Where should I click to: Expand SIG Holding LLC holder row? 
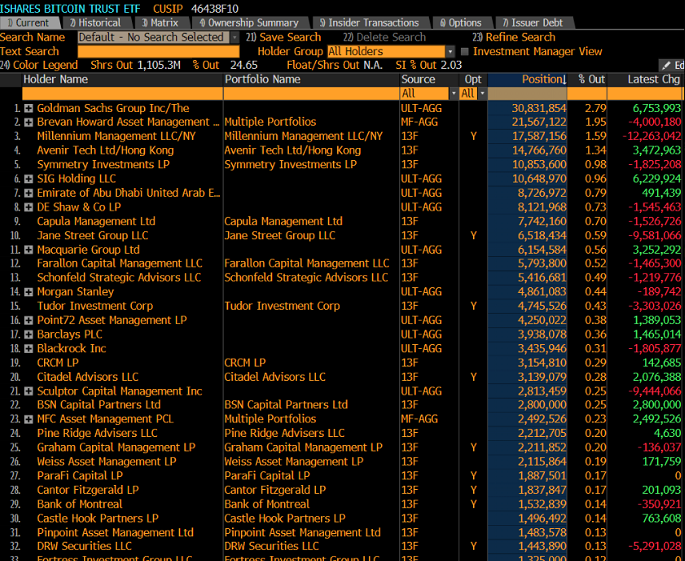tap(28, 179)
